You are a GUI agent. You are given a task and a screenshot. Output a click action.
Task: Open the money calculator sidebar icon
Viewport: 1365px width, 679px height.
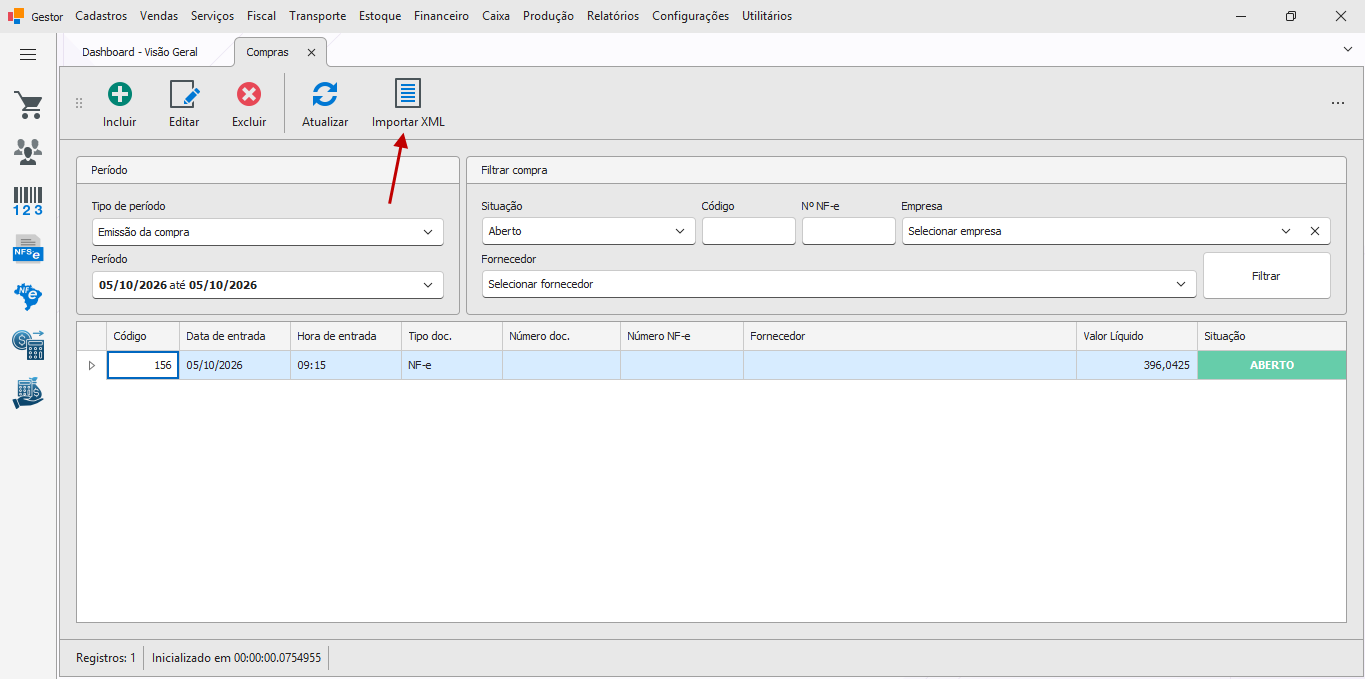[x=28, y=345]
